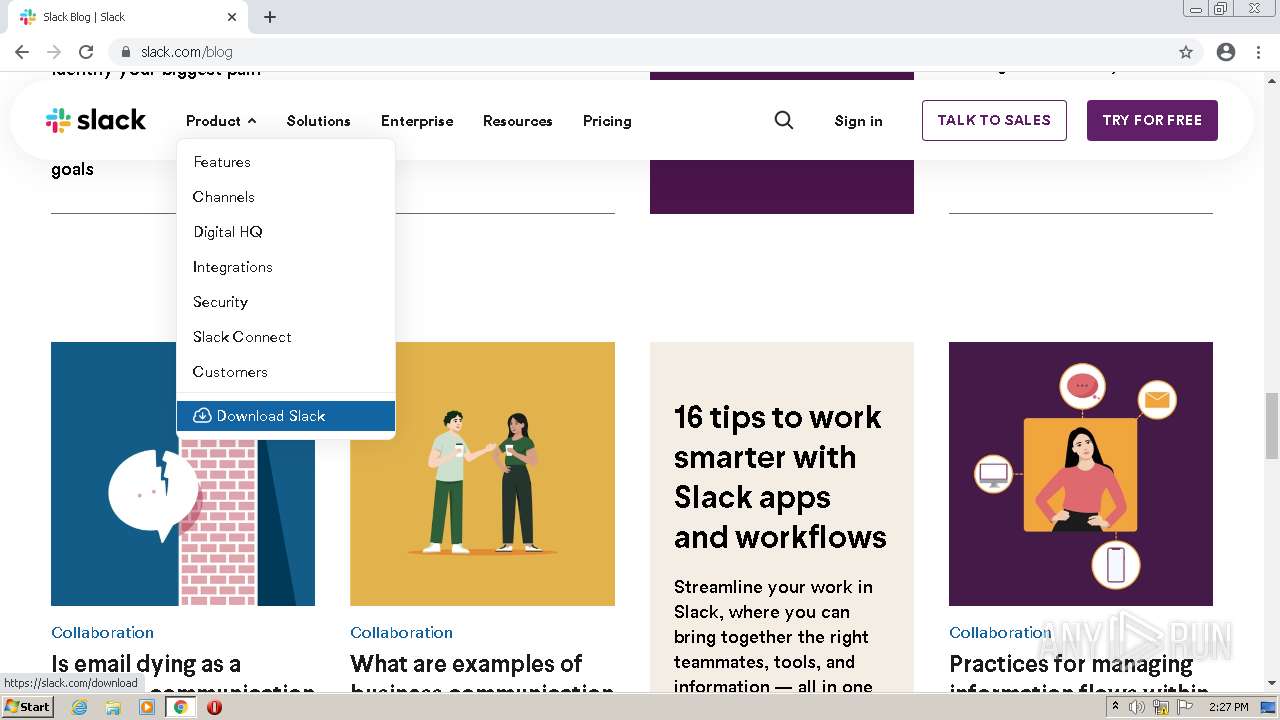Open Internet Explorer from taskbar
This screenshot has height=720, width=1280.
point(80,707)
